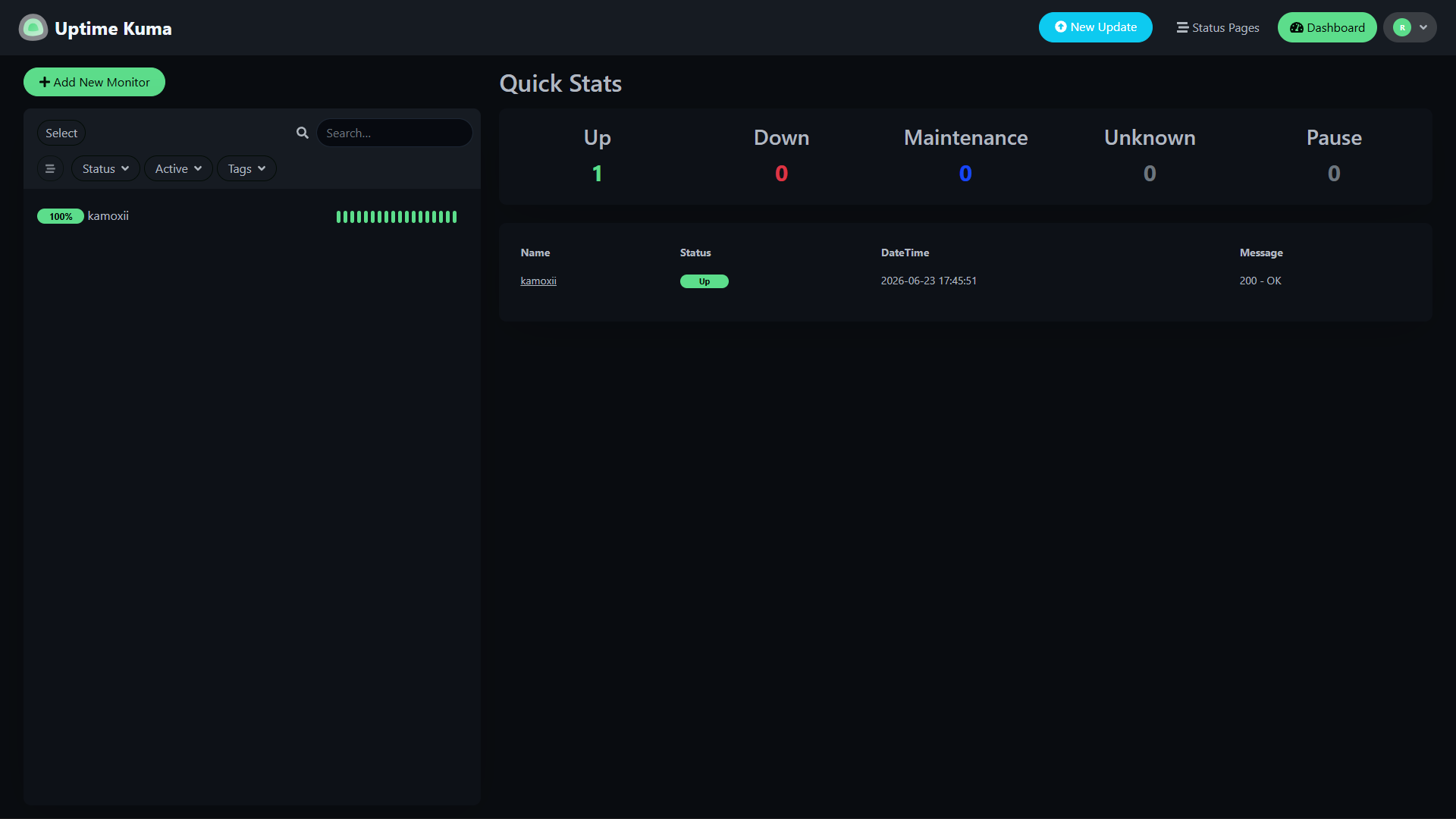The width and height of the screenshot is (1456, 819).
Task: Enable monitor selection mode with Select
Action: (61, 133)
